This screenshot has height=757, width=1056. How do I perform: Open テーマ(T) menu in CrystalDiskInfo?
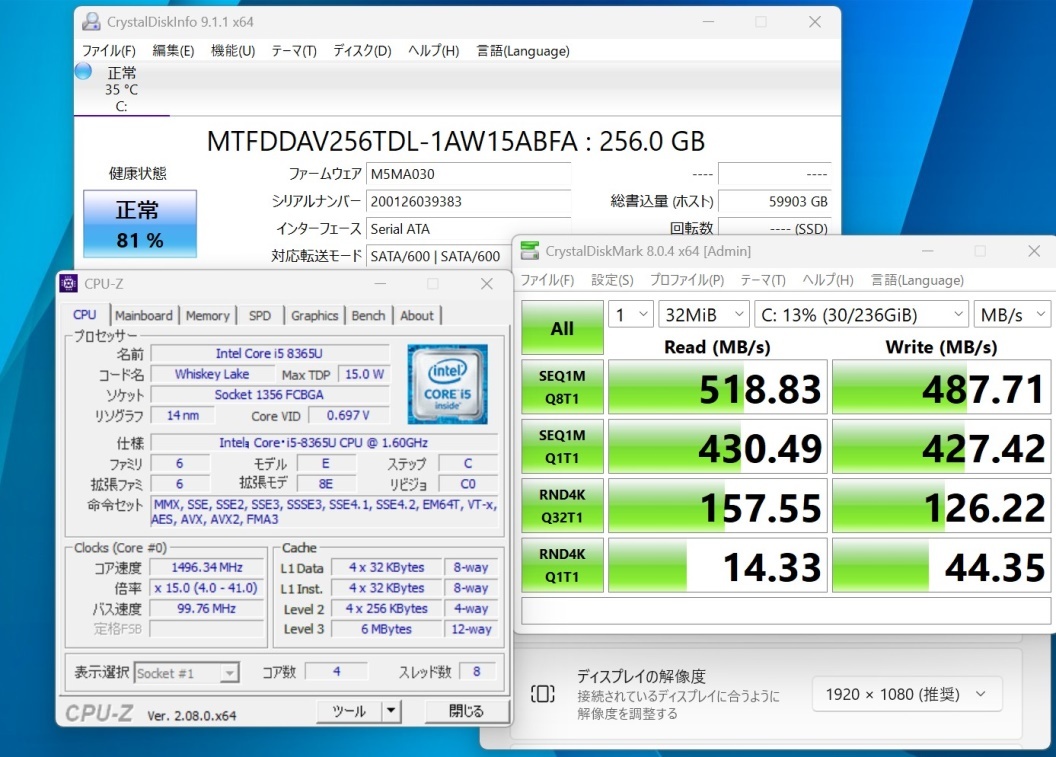[x=294, y=51]
